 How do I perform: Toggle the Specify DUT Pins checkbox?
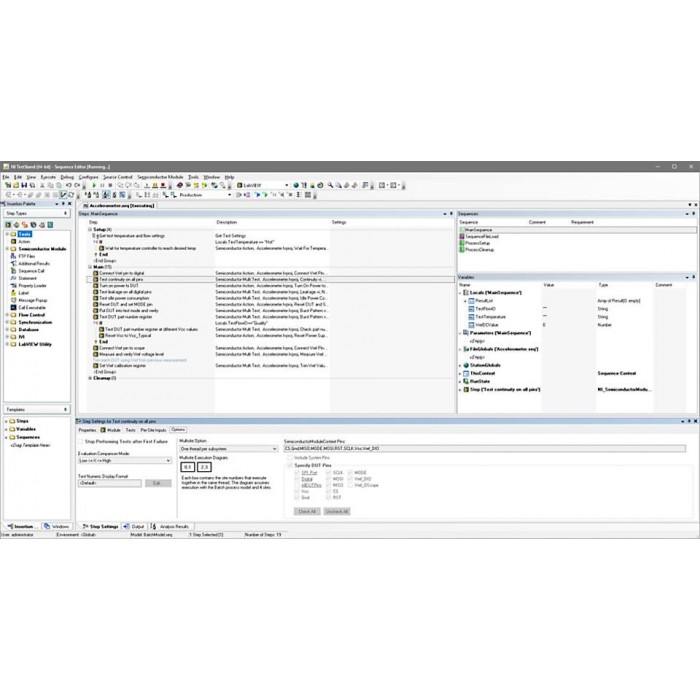[289, 465]
